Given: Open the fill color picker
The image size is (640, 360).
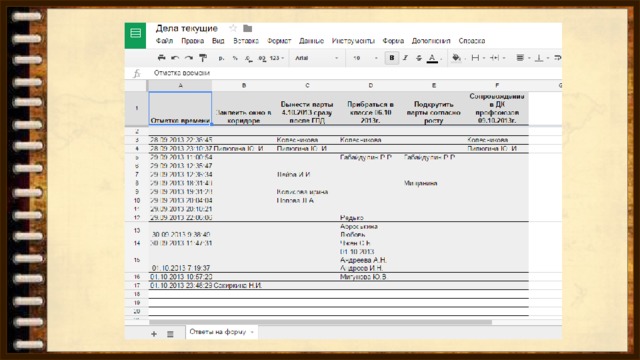Looking at the screenshot, I should tap(457, 58).
